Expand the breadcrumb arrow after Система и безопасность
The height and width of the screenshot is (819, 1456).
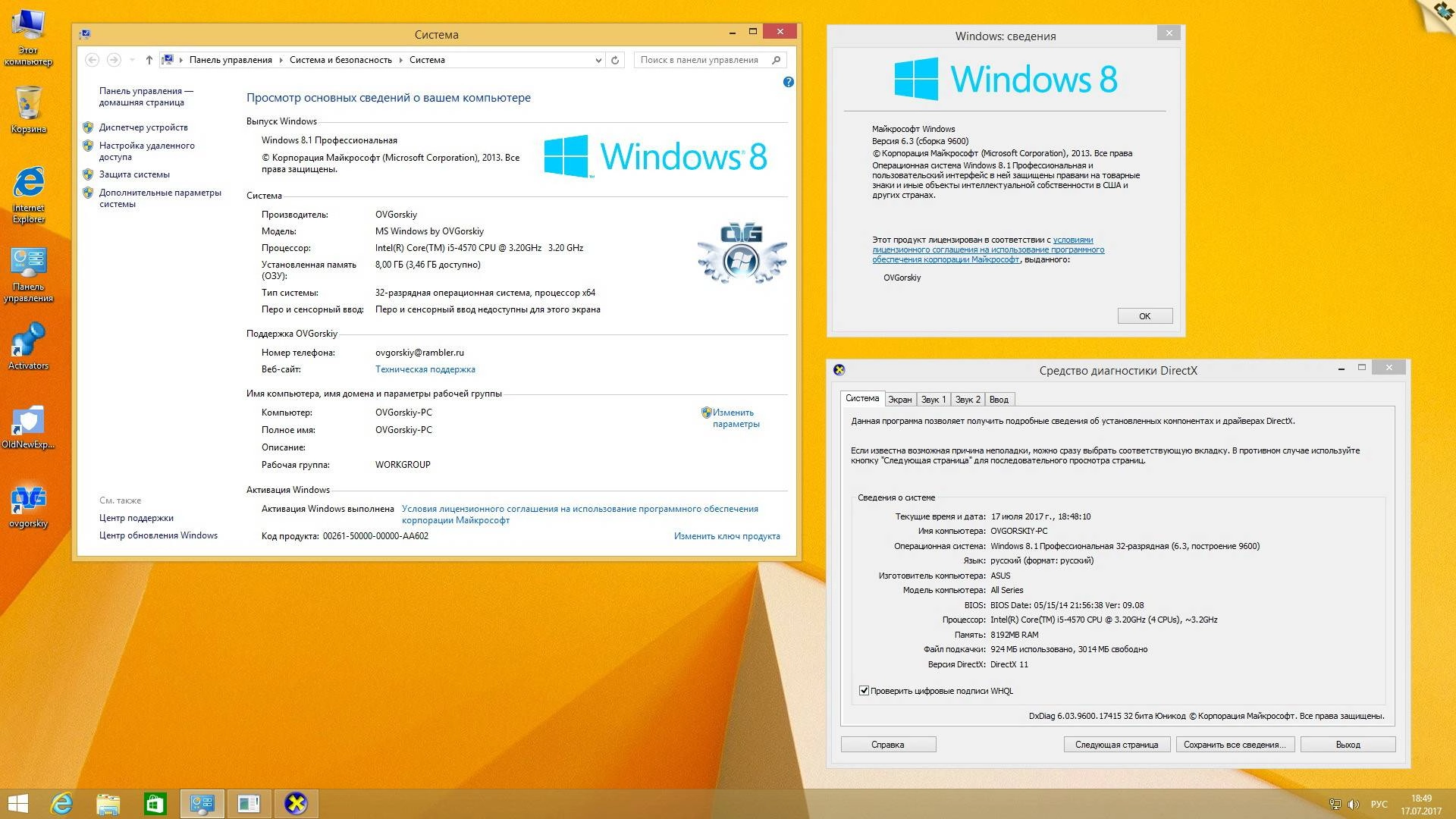pos(402,60)
